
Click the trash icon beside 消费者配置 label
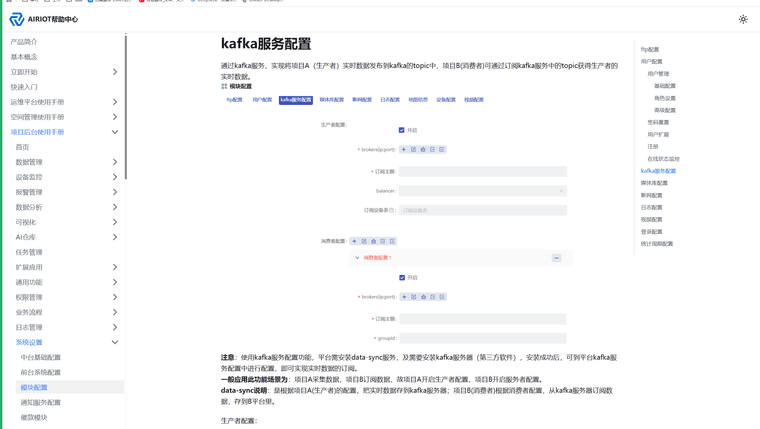(x=373, y=241)
